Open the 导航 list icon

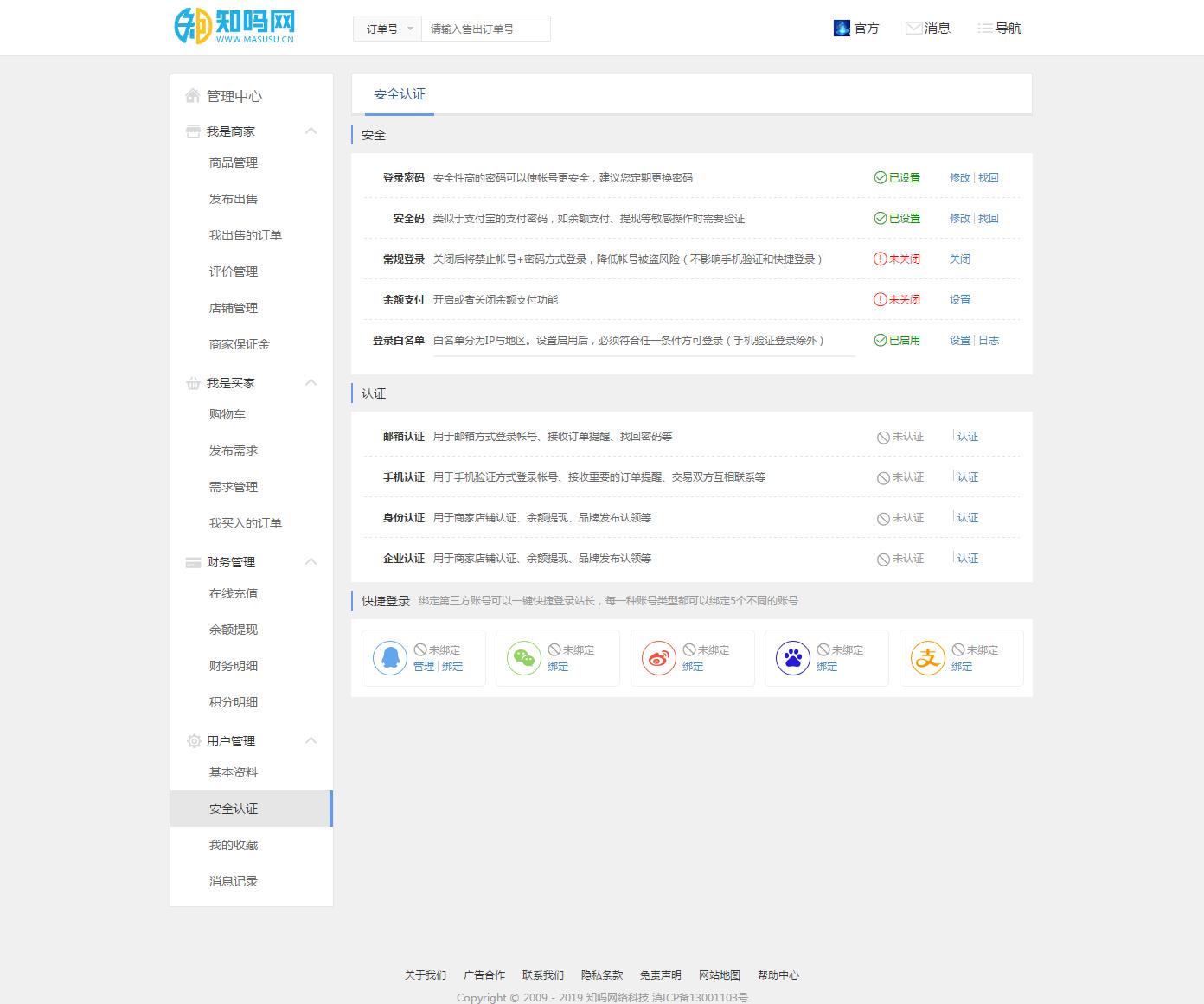(x=984, y=29)
